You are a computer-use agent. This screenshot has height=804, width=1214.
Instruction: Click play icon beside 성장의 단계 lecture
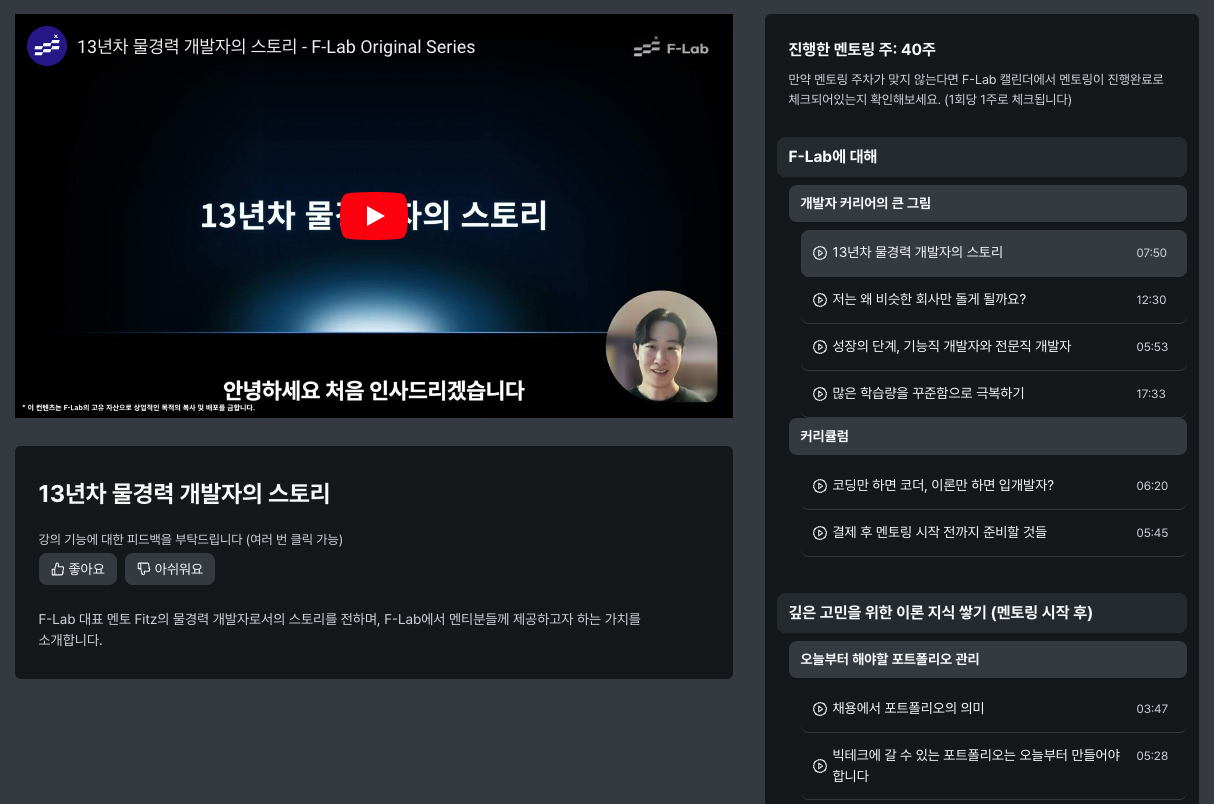[820, 347]
